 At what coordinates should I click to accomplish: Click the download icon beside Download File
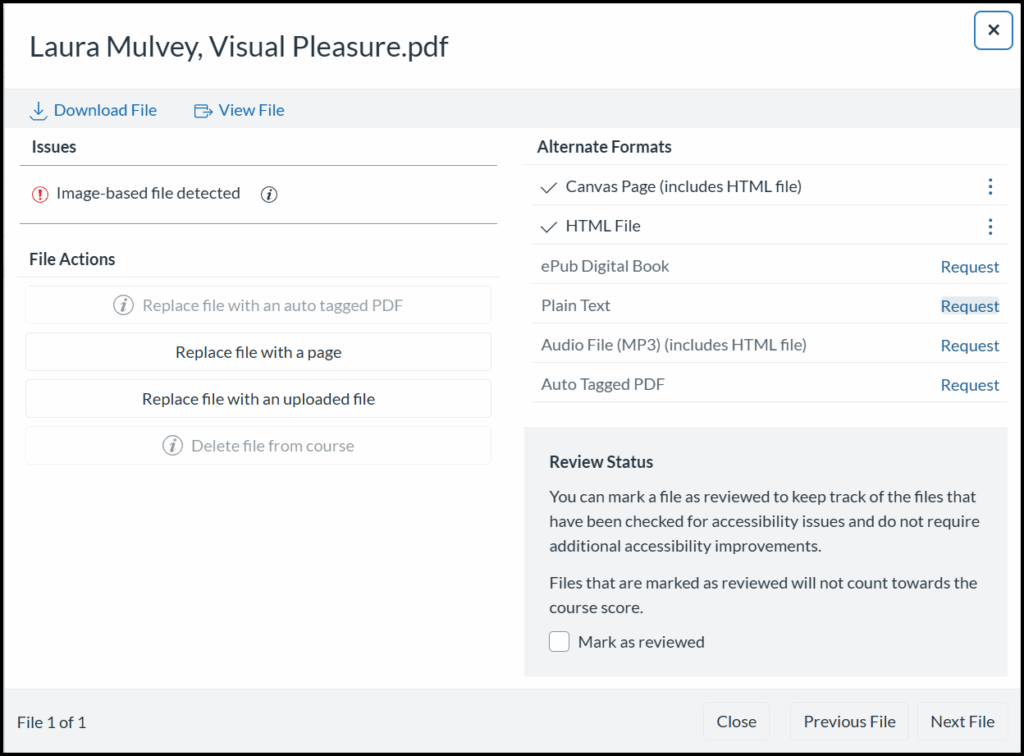[x=39, y=110]
